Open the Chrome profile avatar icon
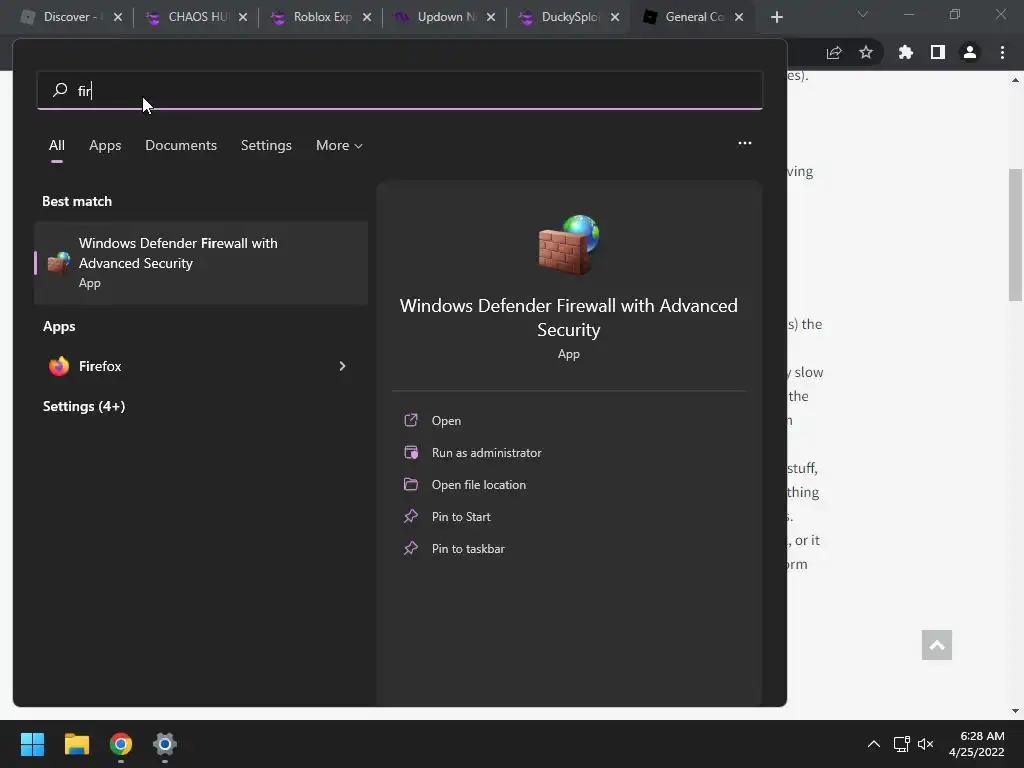 [x=970, y=52]
